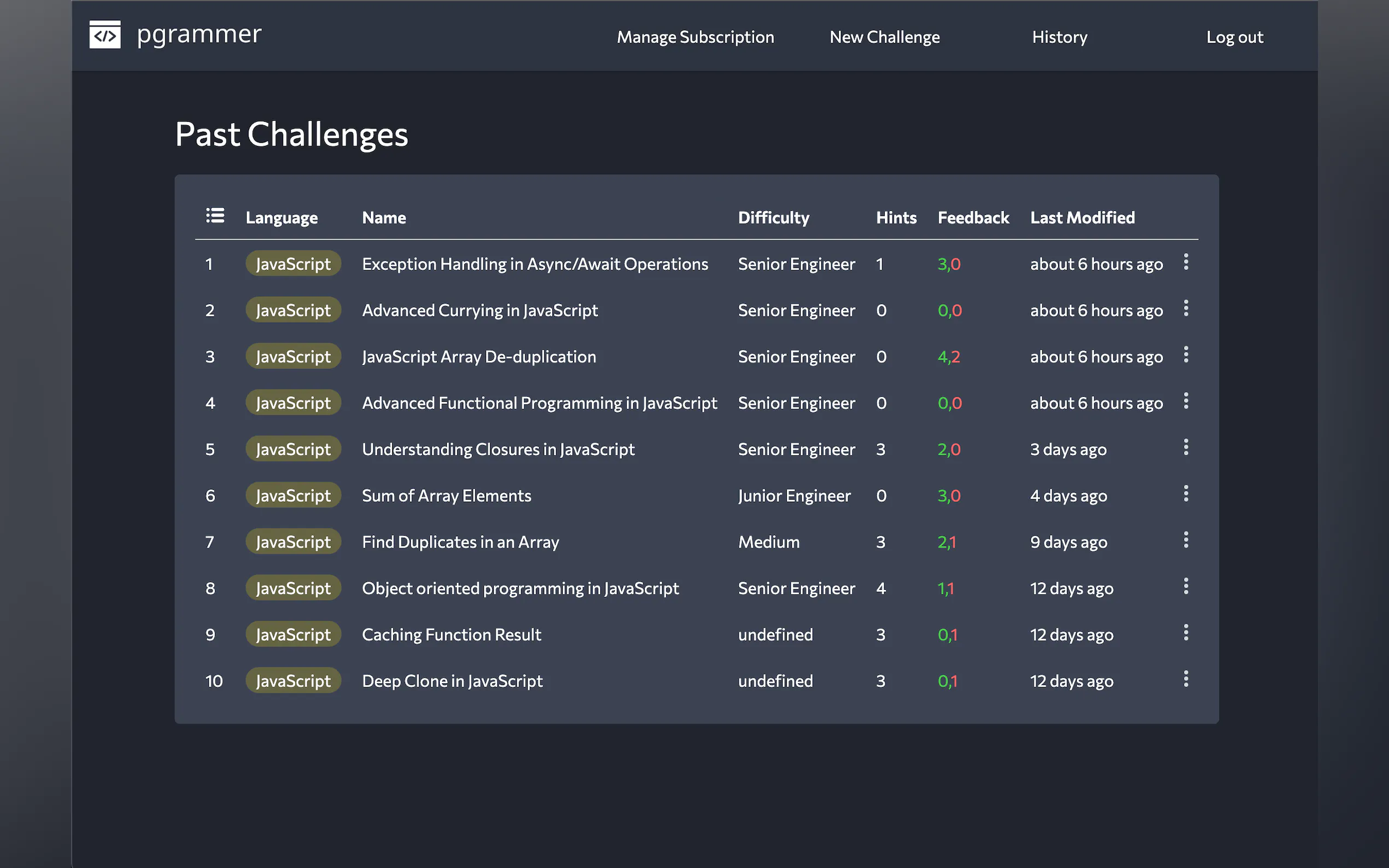Open Manage Subscription page

click(696, 37)
